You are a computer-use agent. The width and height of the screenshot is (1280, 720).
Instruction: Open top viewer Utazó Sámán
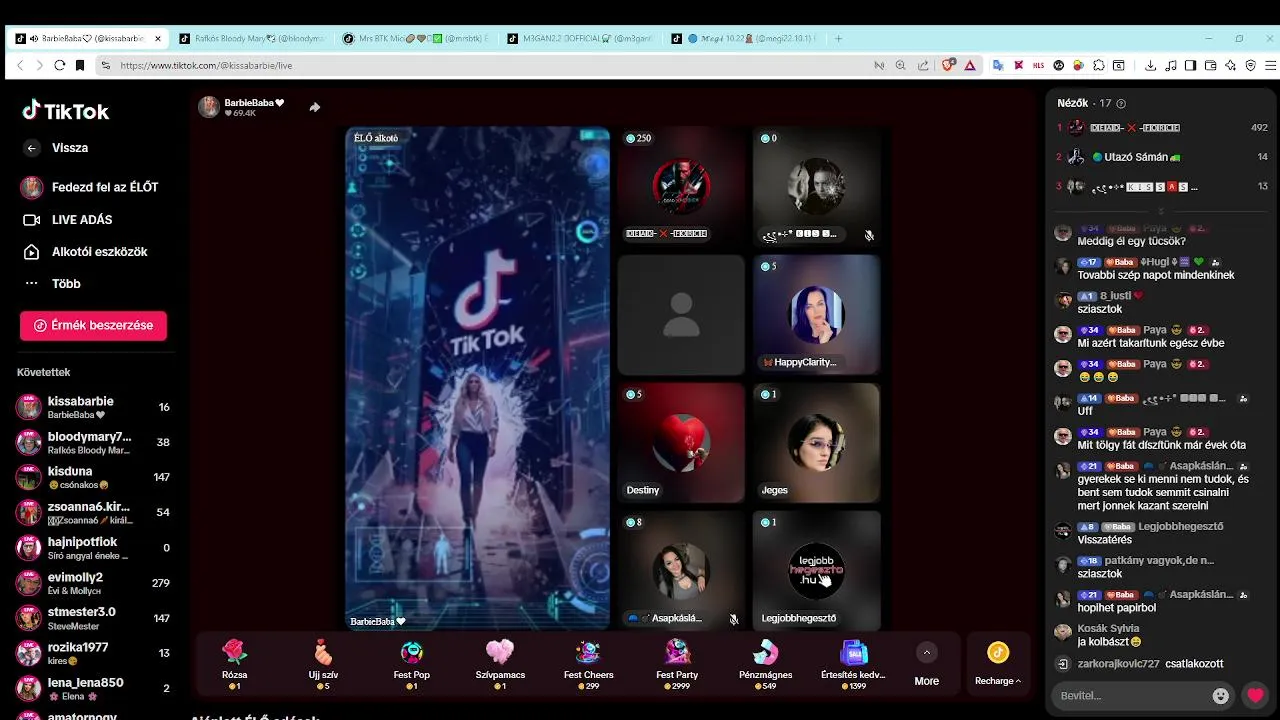(x=1162, y=157)
